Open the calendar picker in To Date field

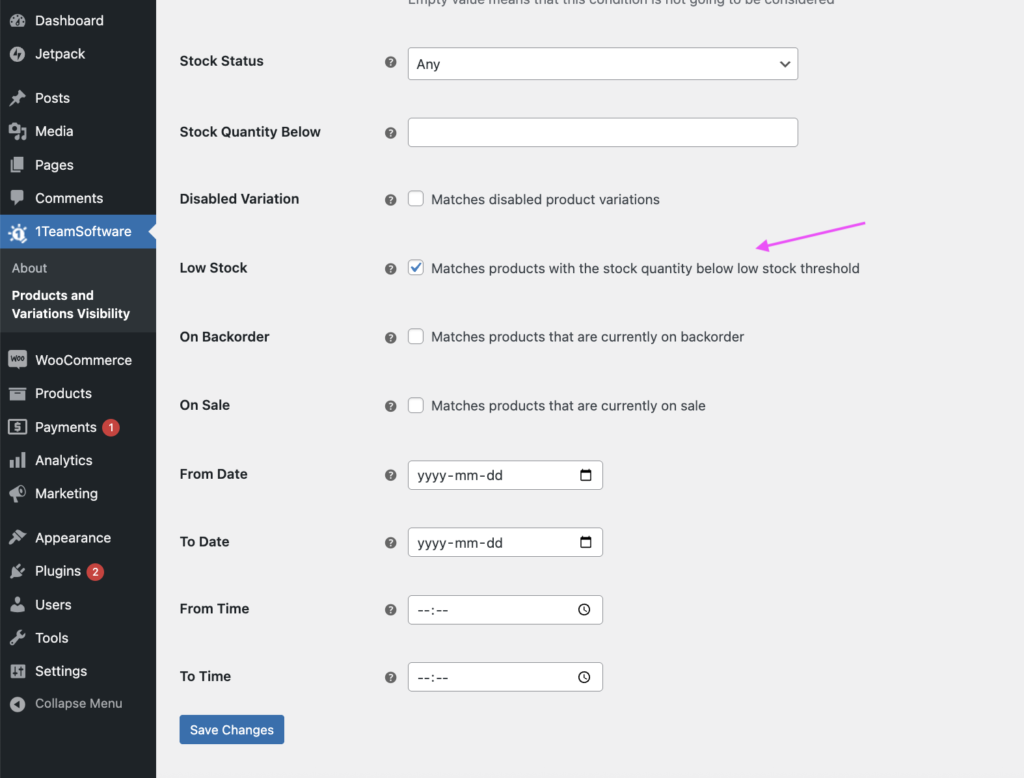click(586, 543)
